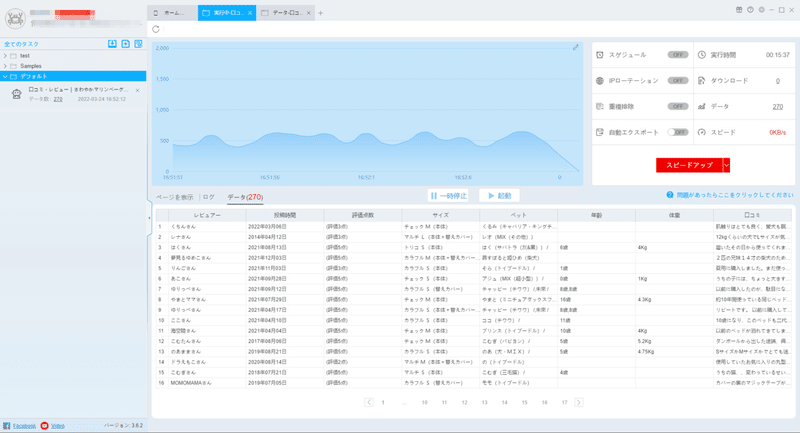
Task: Click the alarm clock icon next to スケジュール
Action: (x=600, y=55)
